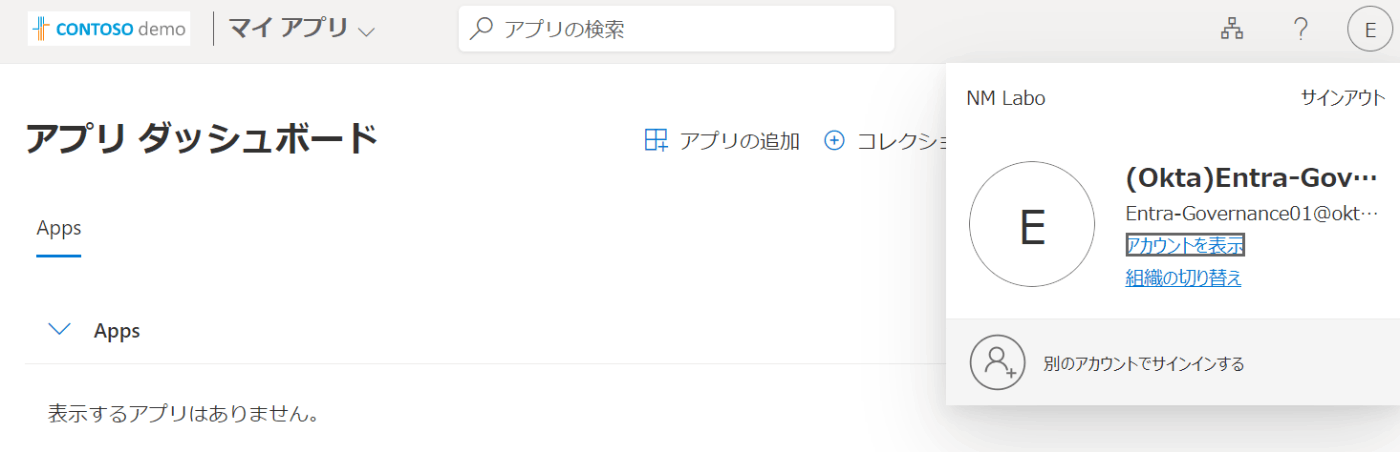The height and width of the screenshot is (452, 1400).
Task: Expand the マイ アプリ dropdown chevron
Action: (366, 32)
